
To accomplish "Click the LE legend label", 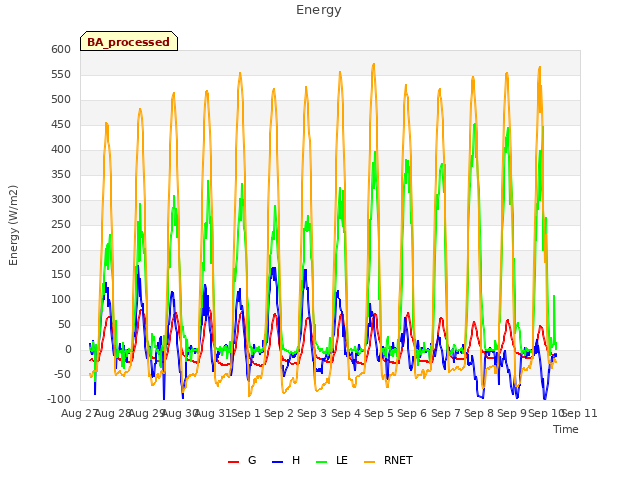I will 342,460.
